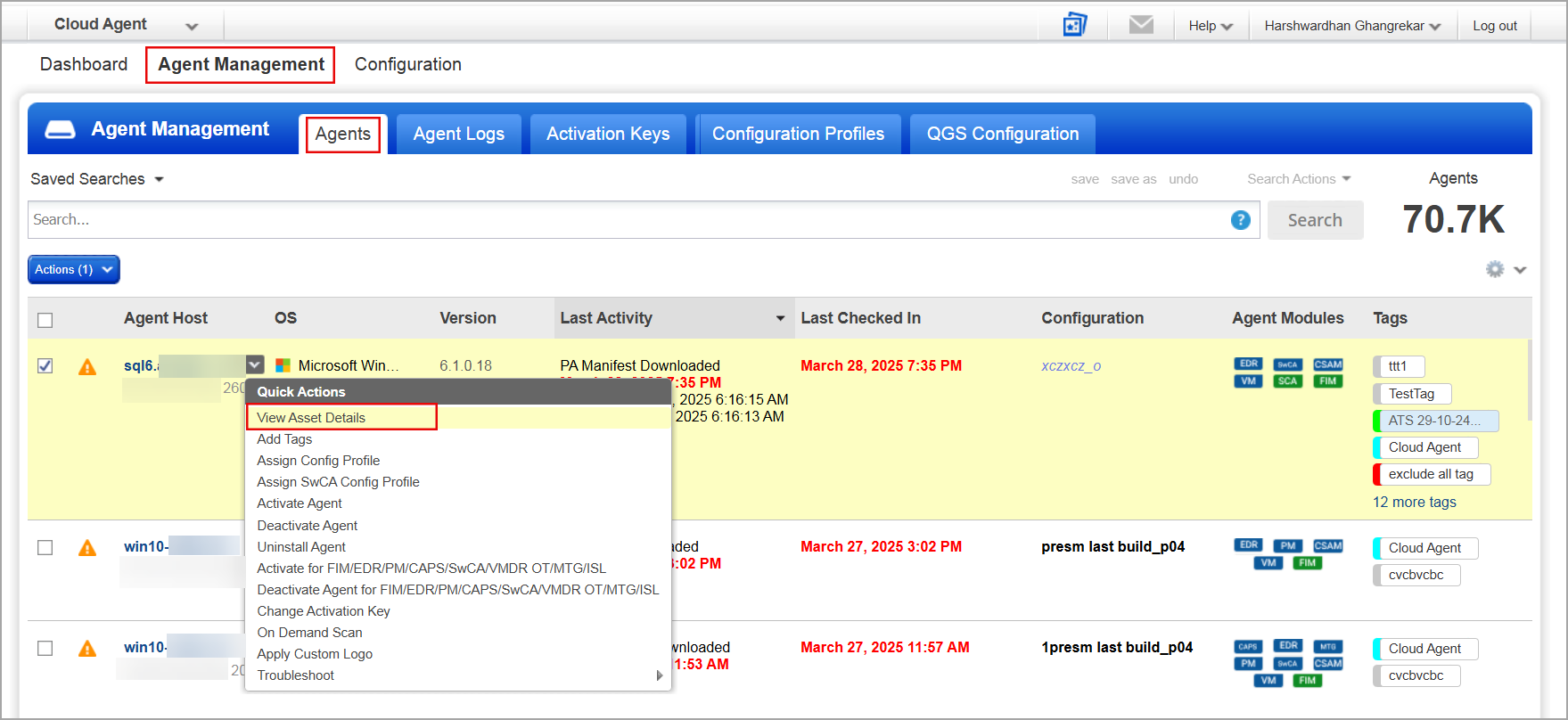Click VM module badge in sql6 row
The width and height of the screenshot is (1568, 720).
point(1248,381)
